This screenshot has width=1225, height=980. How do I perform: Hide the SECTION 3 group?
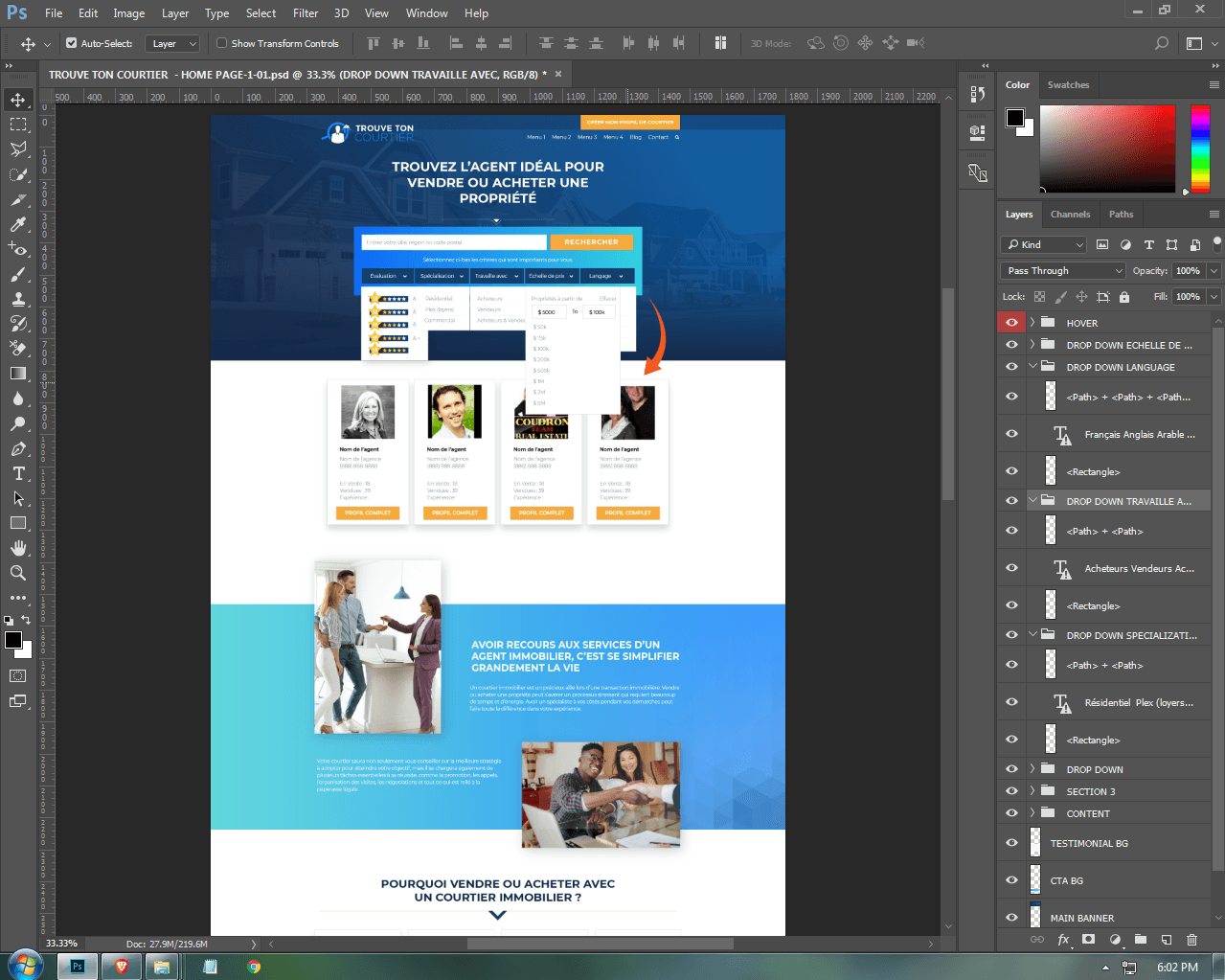point(1011,791)
